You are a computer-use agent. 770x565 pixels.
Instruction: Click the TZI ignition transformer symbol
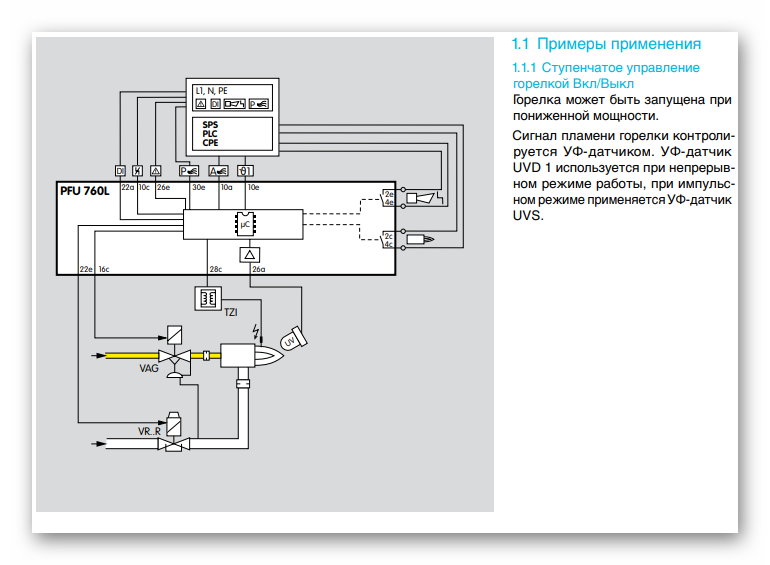tap(209, 299)
